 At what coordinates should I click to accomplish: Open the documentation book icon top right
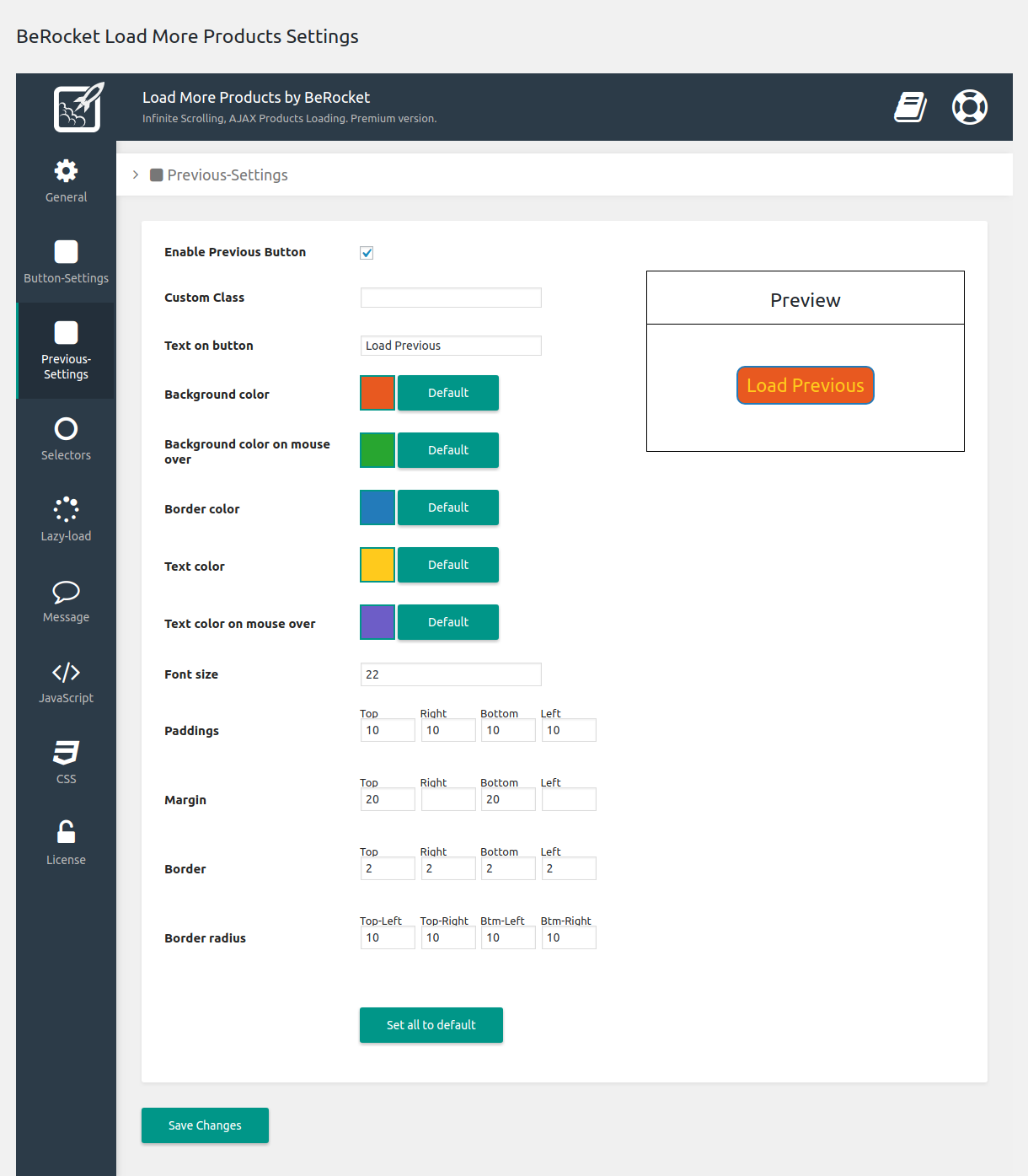pos(910,107)
